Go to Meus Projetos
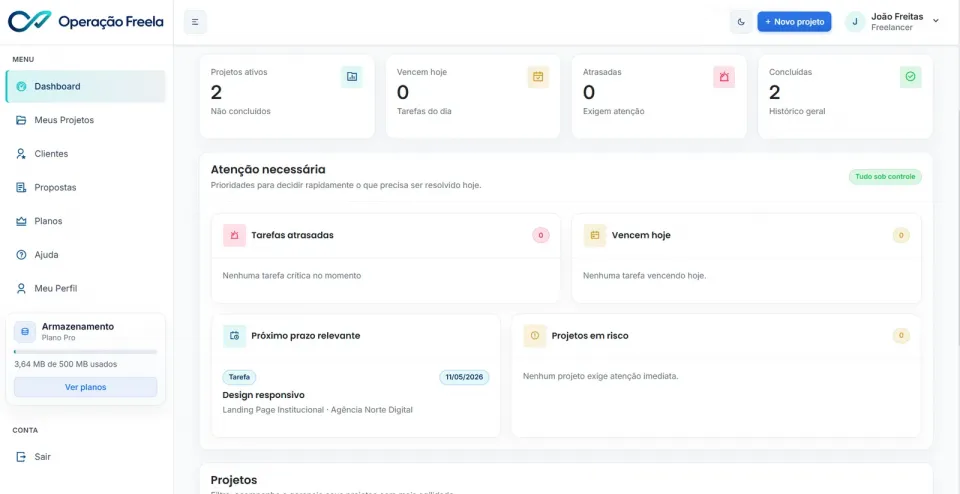The height and width of the screenshot is (494, 960). (x=85, y=120)
